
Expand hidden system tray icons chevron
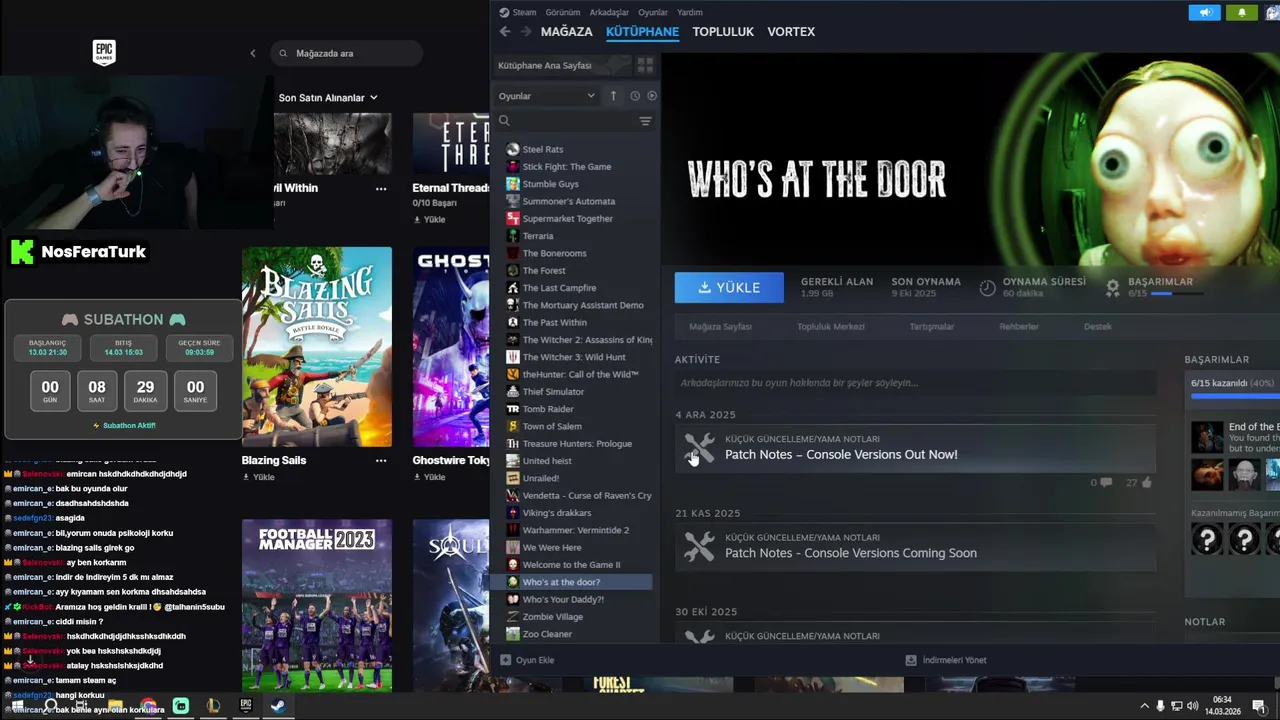coord(1144,706)
